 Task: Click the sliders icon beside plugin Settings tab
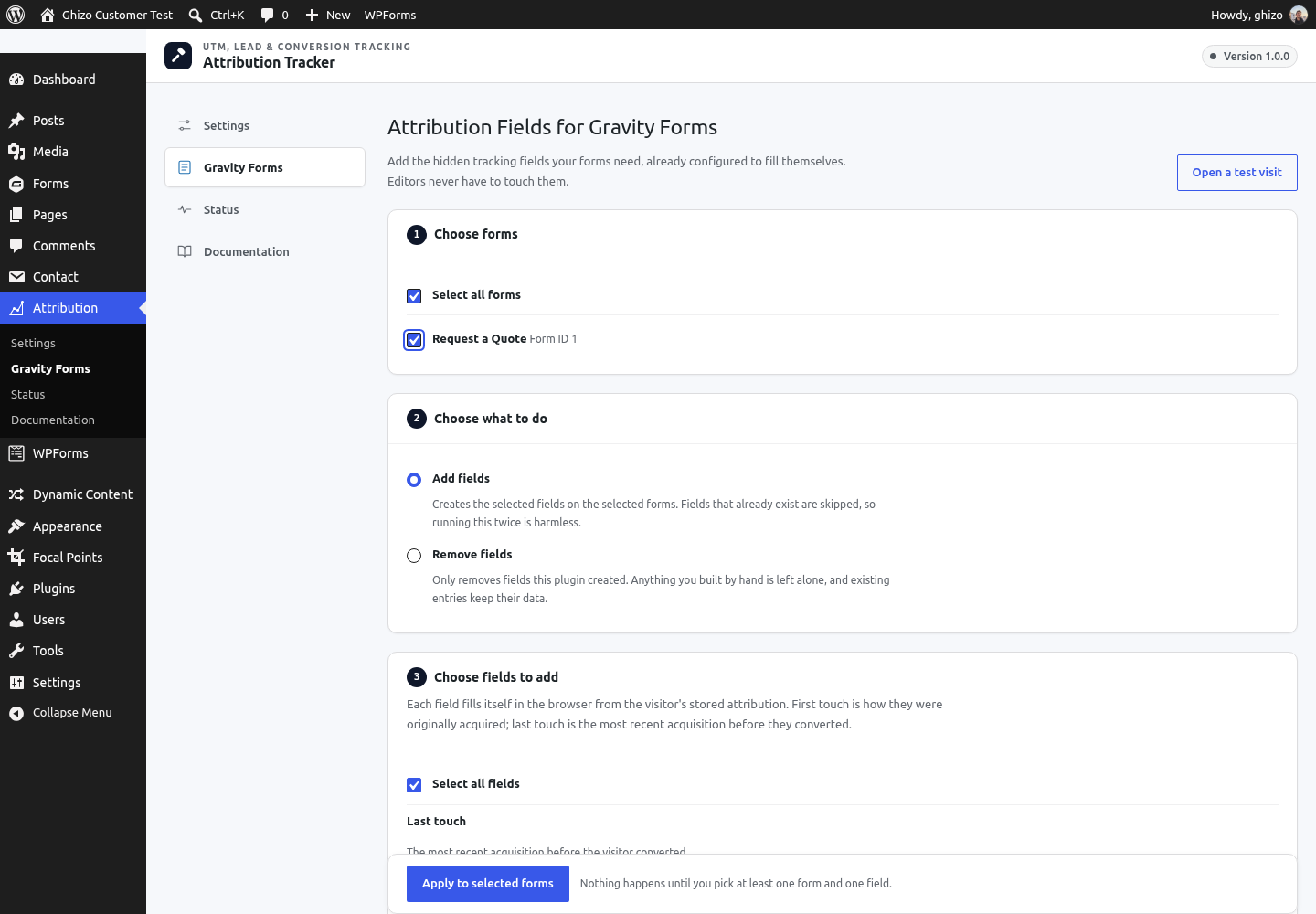pos(185,125)
